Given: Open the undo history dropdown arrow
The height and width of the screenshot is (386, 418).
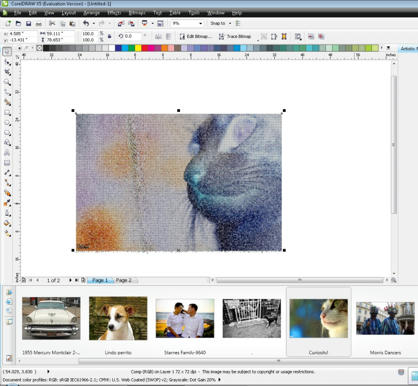Looking at the screenshot, I should (x=94, y=23).
